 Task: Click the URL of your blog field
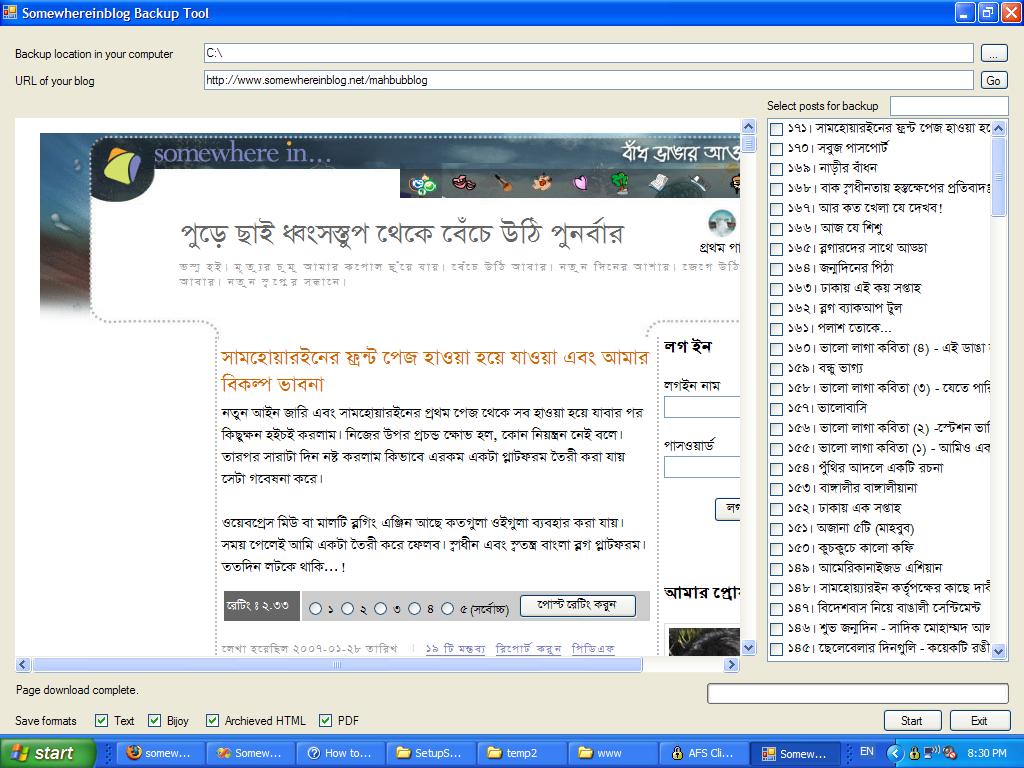point(588,80)
